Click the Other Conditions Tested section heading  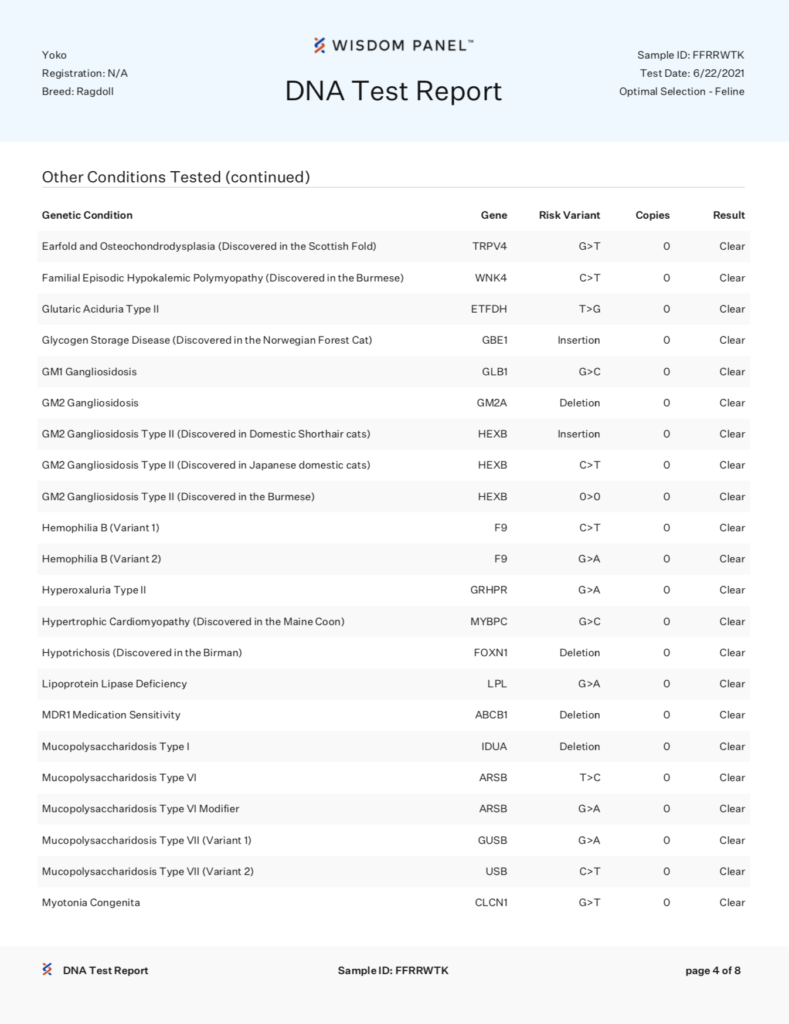(x=176, y=177)
